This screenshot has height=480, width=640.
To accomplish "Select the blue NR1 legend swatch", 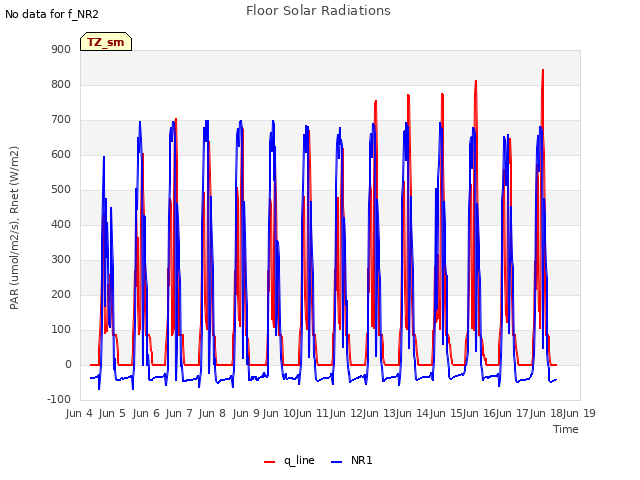I will tap(336, 462).
